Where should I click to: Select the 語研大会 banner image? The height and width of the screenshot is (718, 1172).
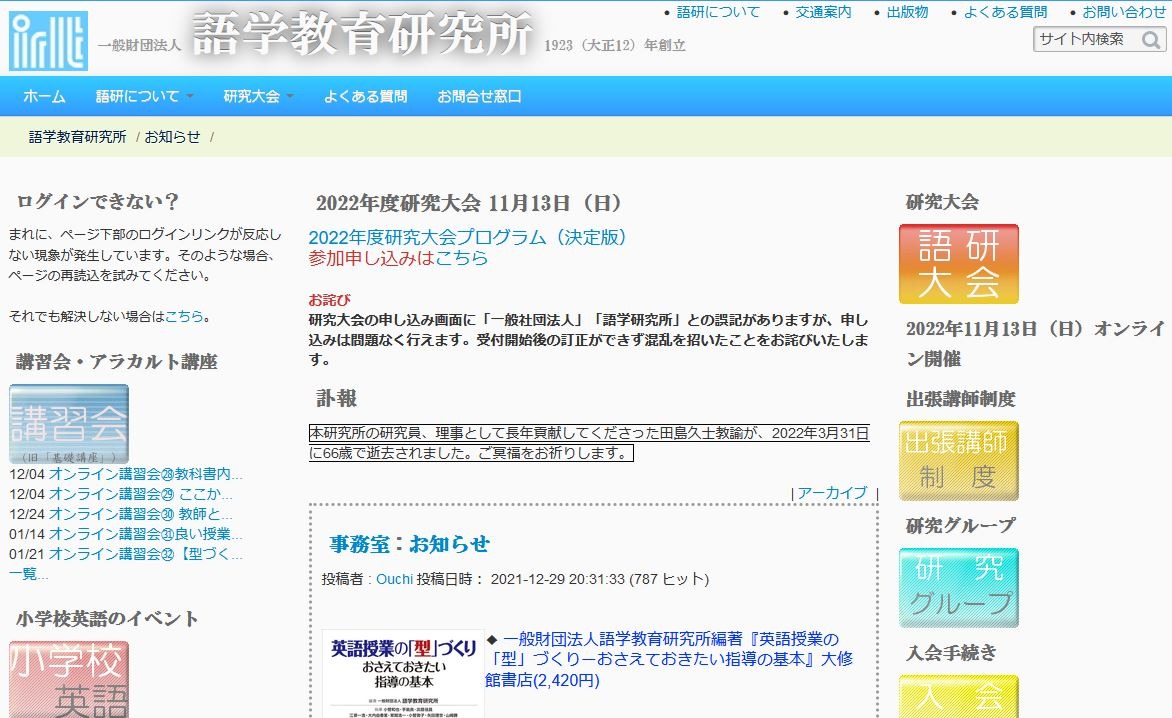coord(958,263)
